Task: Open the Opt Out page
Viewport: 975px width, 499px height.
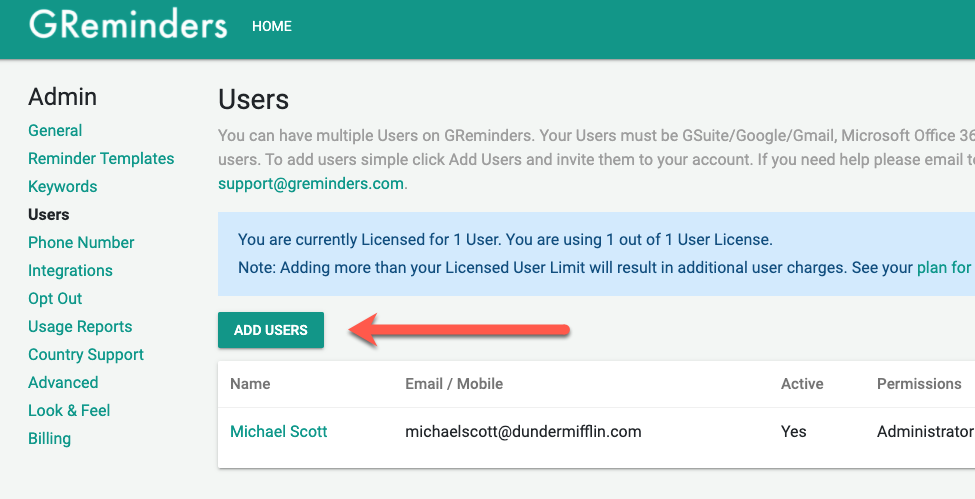Action: tap(55, 299)
